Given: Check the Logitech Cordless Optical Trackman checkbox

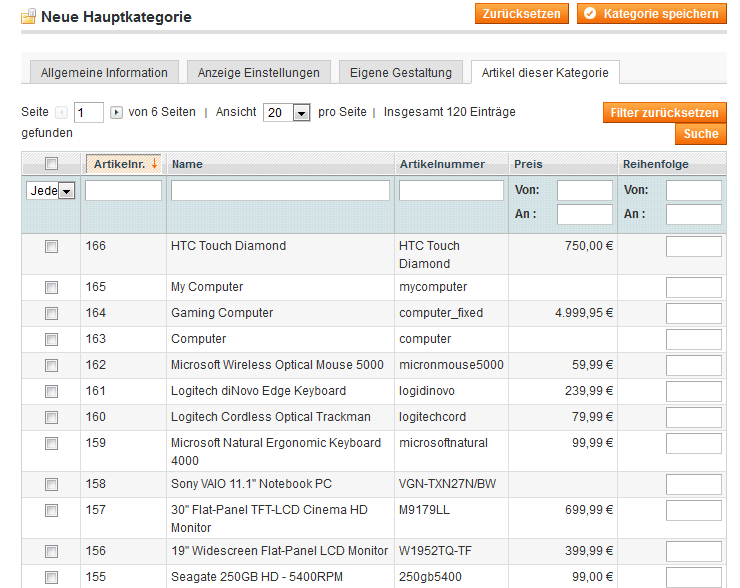Looking at the screenshot, I should pyautogui.click(x=51, y=417).
